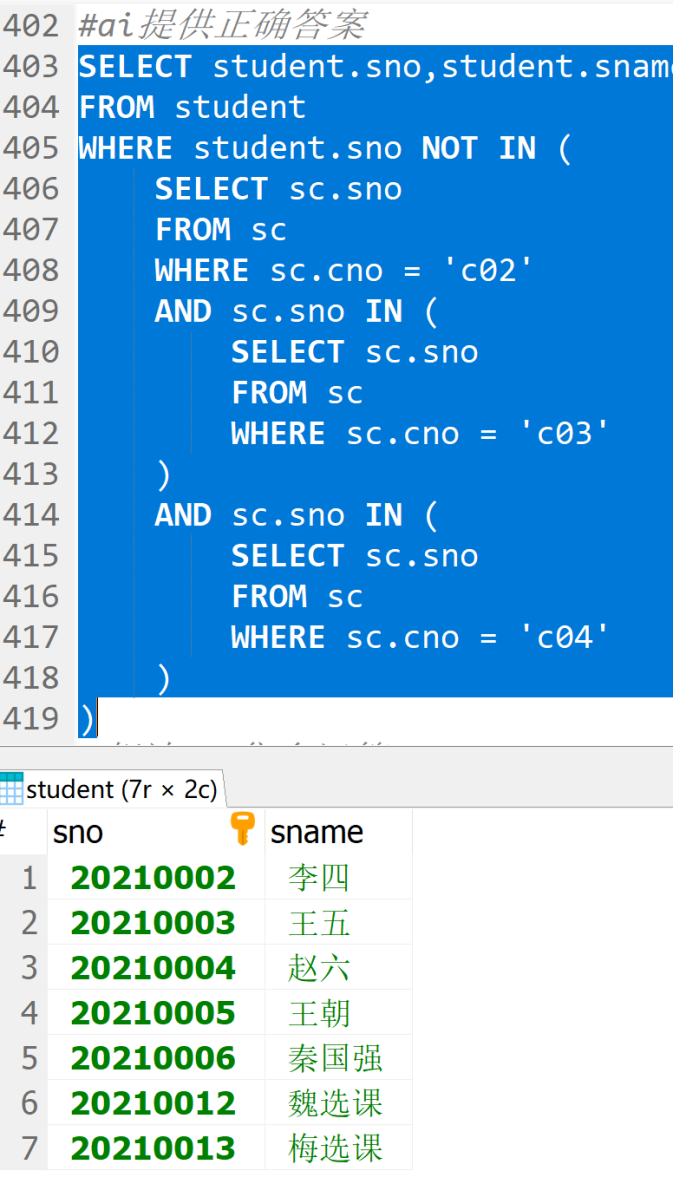The image size is (673, 1197).
Task: Click row number 1 in result grid
Action: coord(29,878)
